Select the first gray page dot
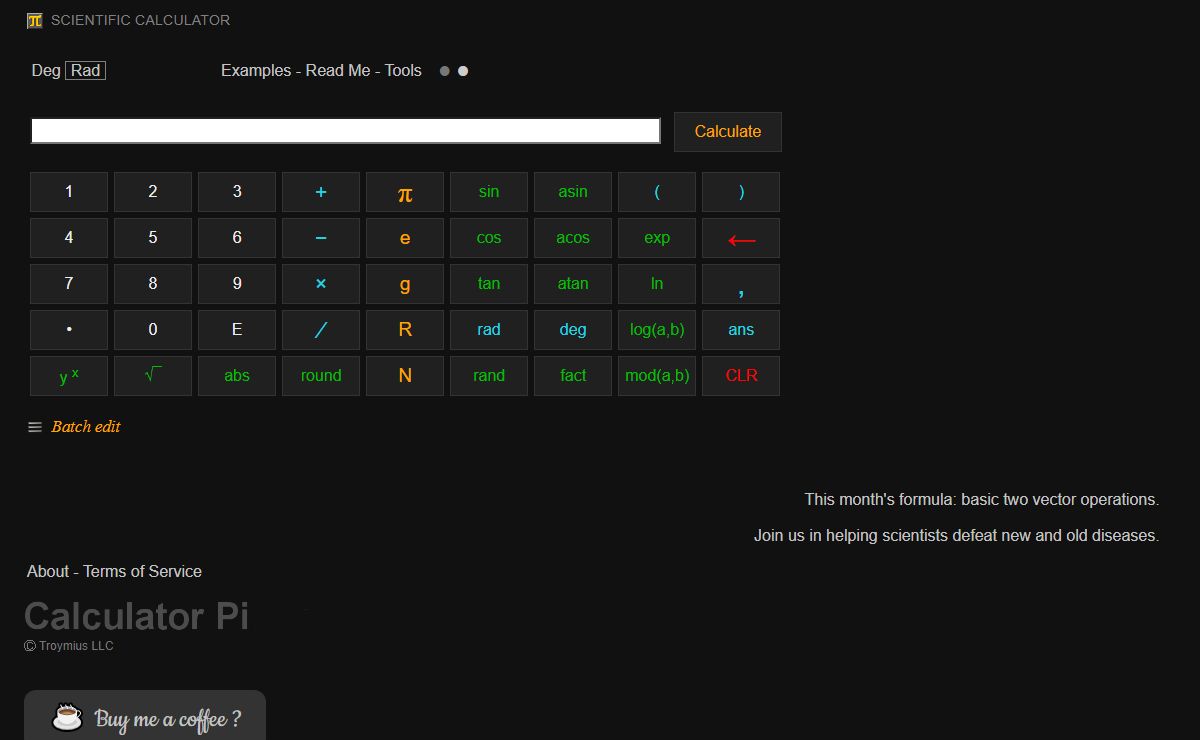Screen dimensions: 1200x740 (445, 71)
